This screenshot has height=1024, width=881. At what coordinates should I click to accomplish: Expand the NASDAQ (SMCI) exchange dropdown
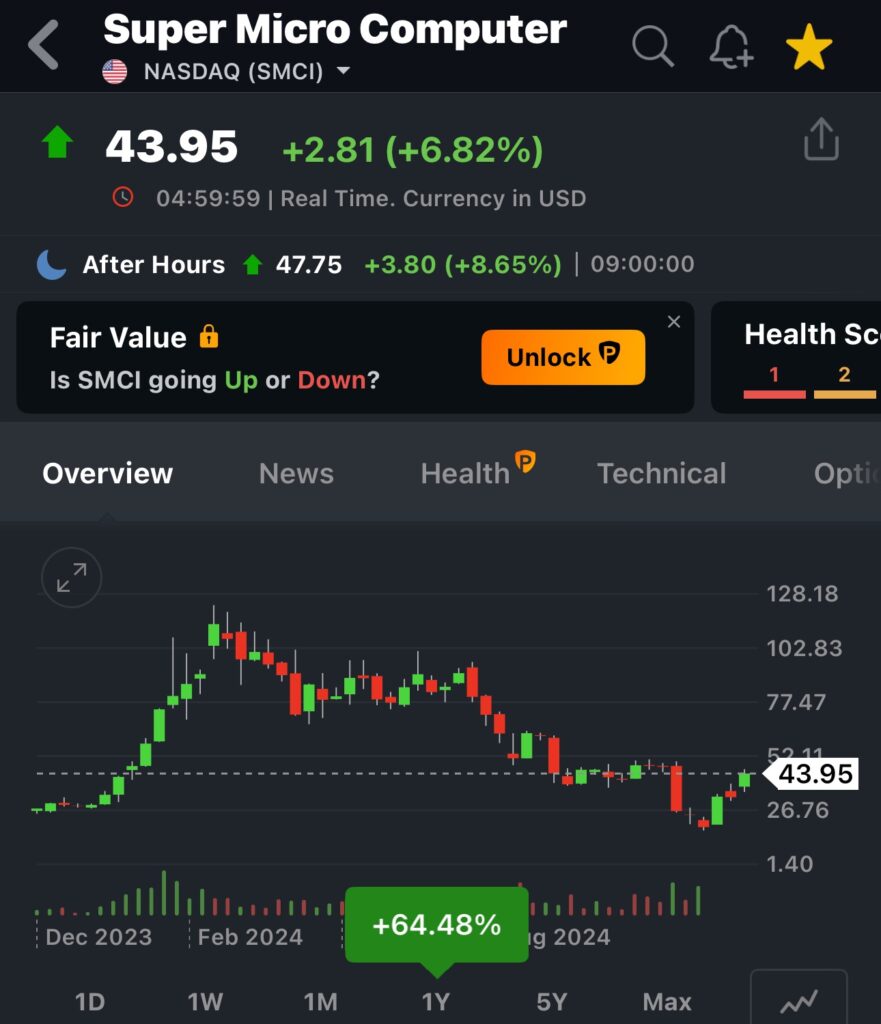[x=343, y=71]
